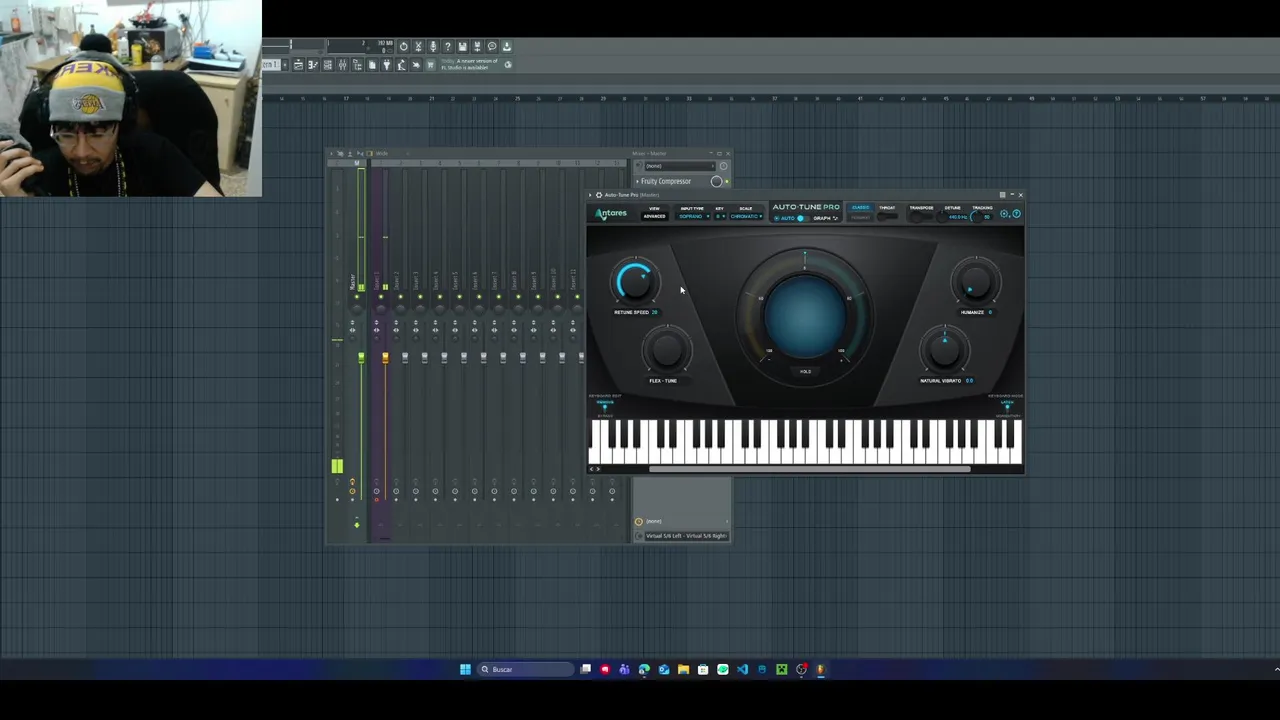Adjust the Detune knob in Auto-Tune

coord(942,217)
